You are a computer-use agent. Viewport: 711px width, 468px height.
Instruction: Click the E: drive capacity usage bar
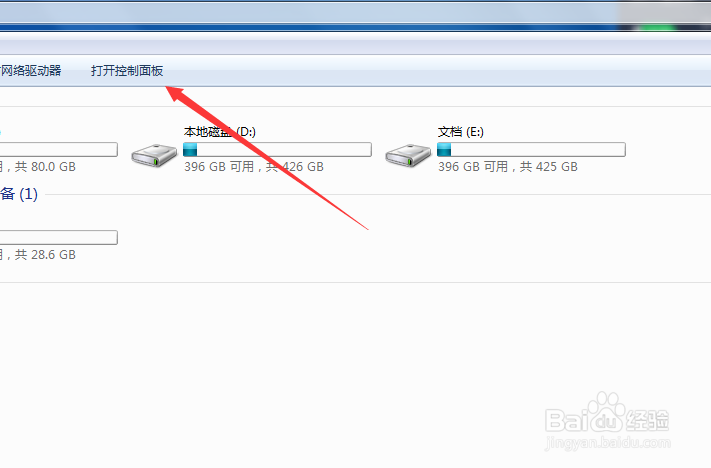point(531,150)
